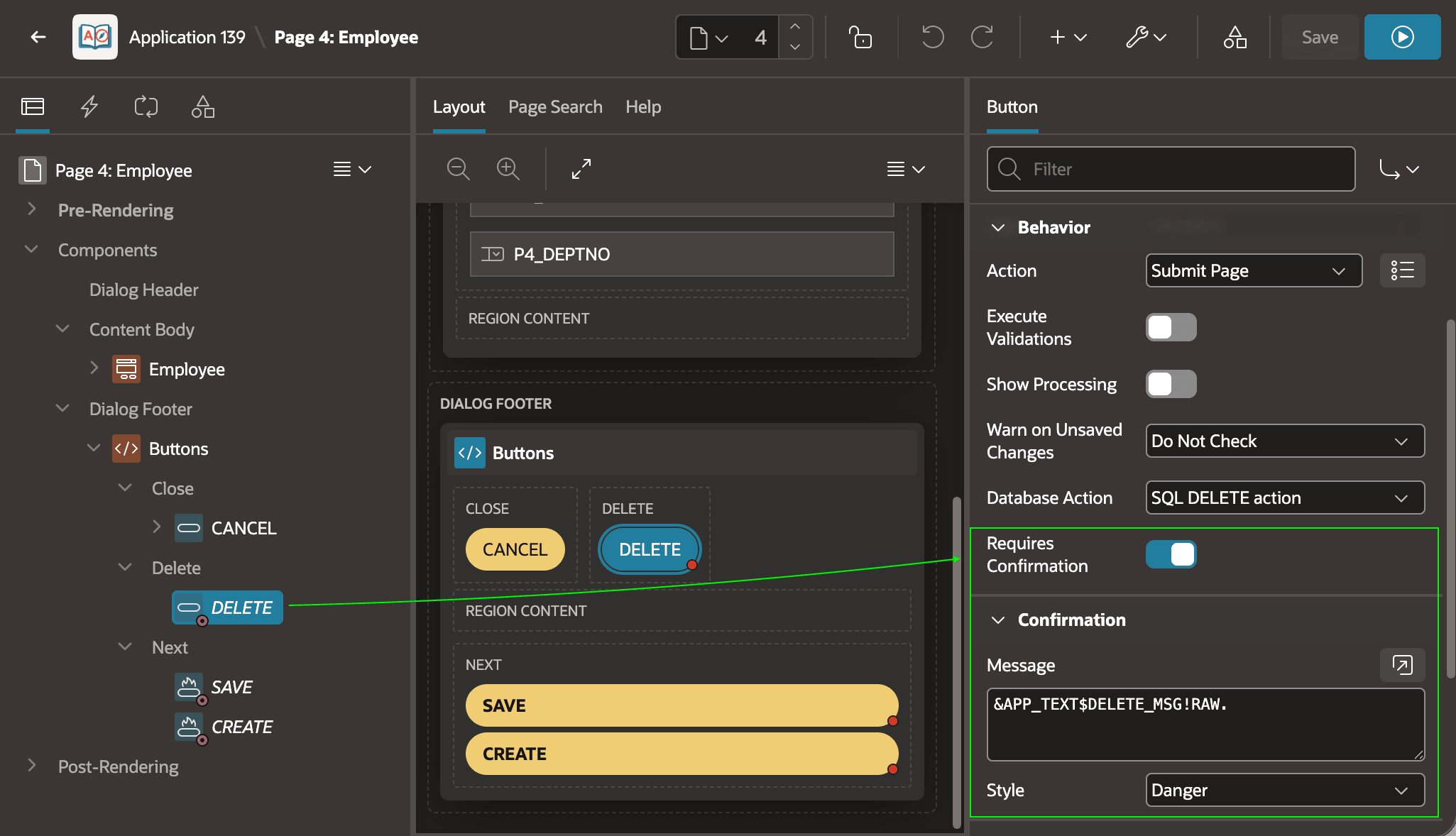This screenshot has width=1456, height=836.
Task: Open Message code editor popup icon
Action: [x=1402, y=665]
